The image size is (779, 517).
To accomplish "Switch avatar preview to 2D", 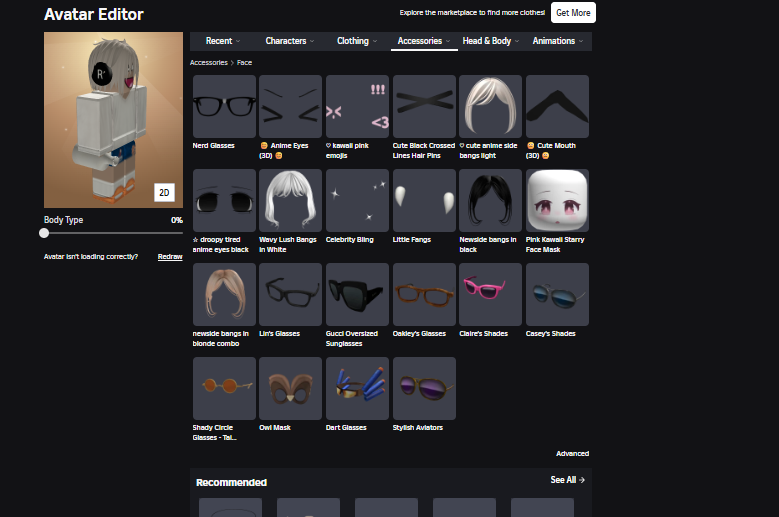I will 164,192.
